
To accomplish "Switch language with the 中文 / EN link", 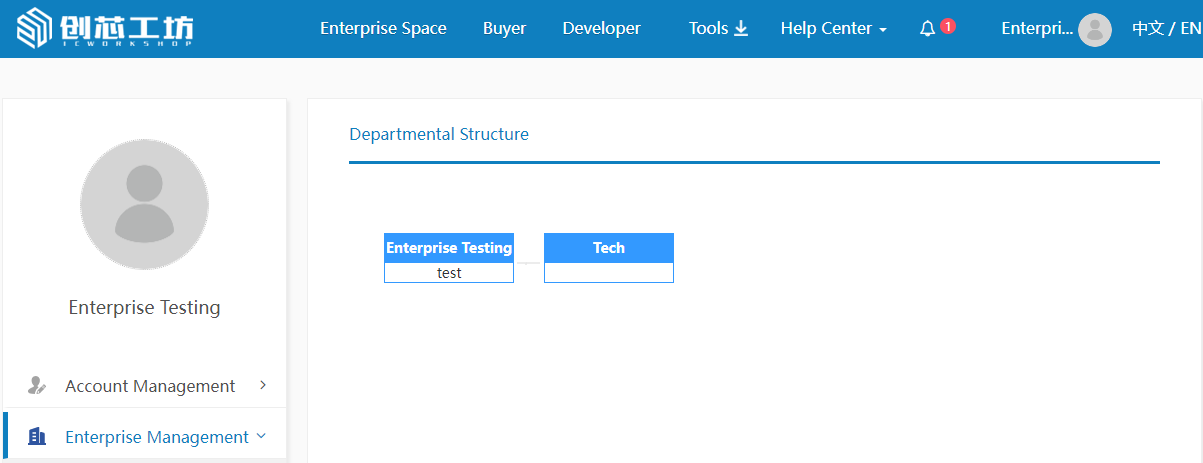I will click(1166, 29).
